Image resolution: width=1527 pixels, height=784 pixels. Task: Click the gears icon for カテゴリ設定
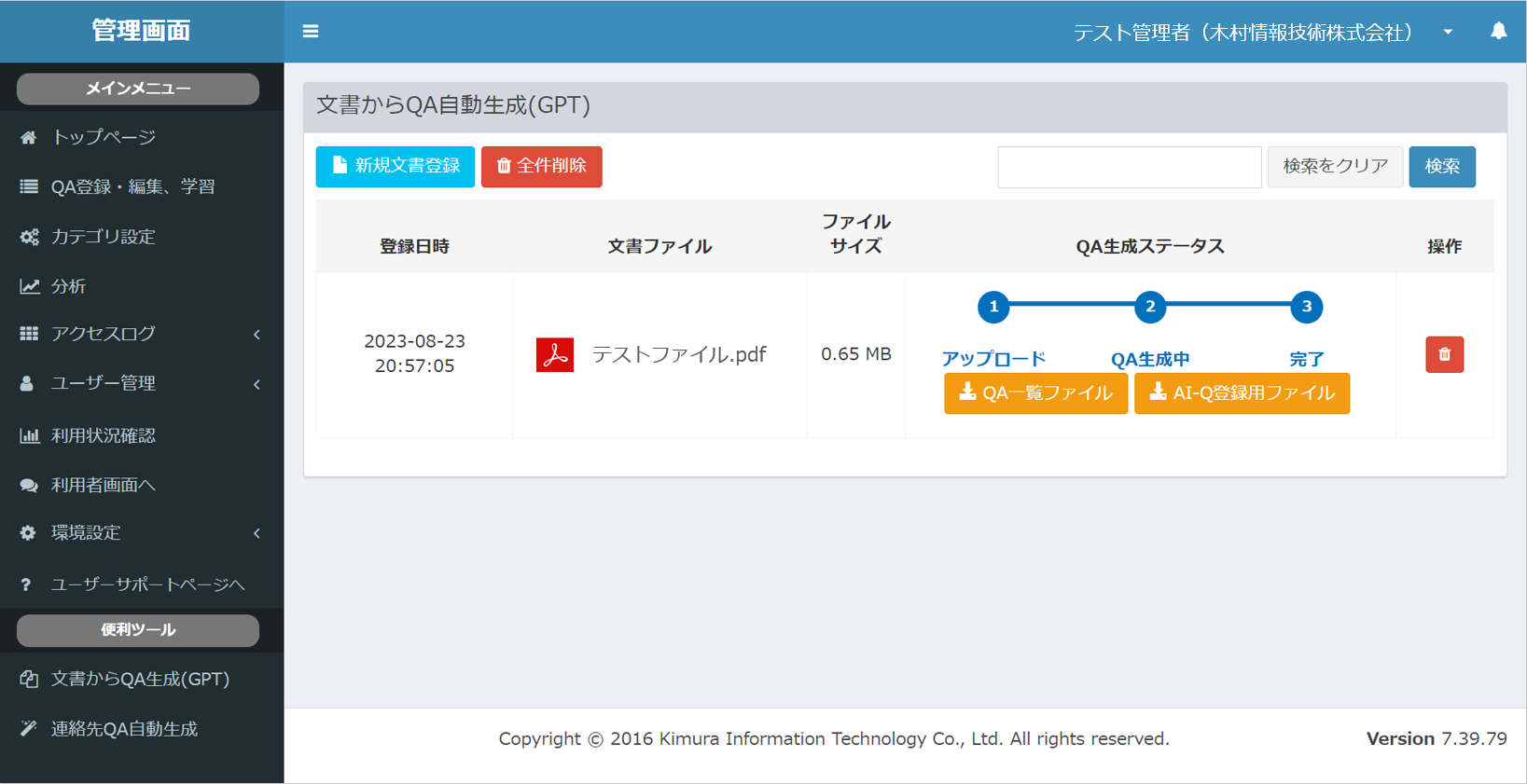[x=30, y=237]
